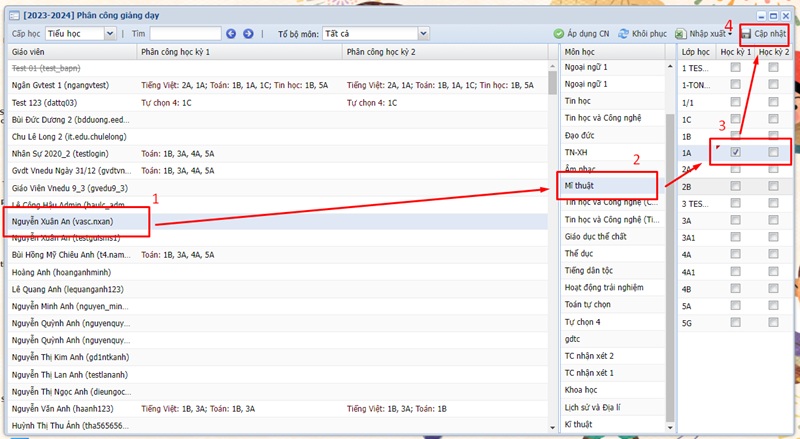Screen dimensions: 800x439
Task: Select the Lịch sử và Địa lí subject
Action: pos(592,407)
